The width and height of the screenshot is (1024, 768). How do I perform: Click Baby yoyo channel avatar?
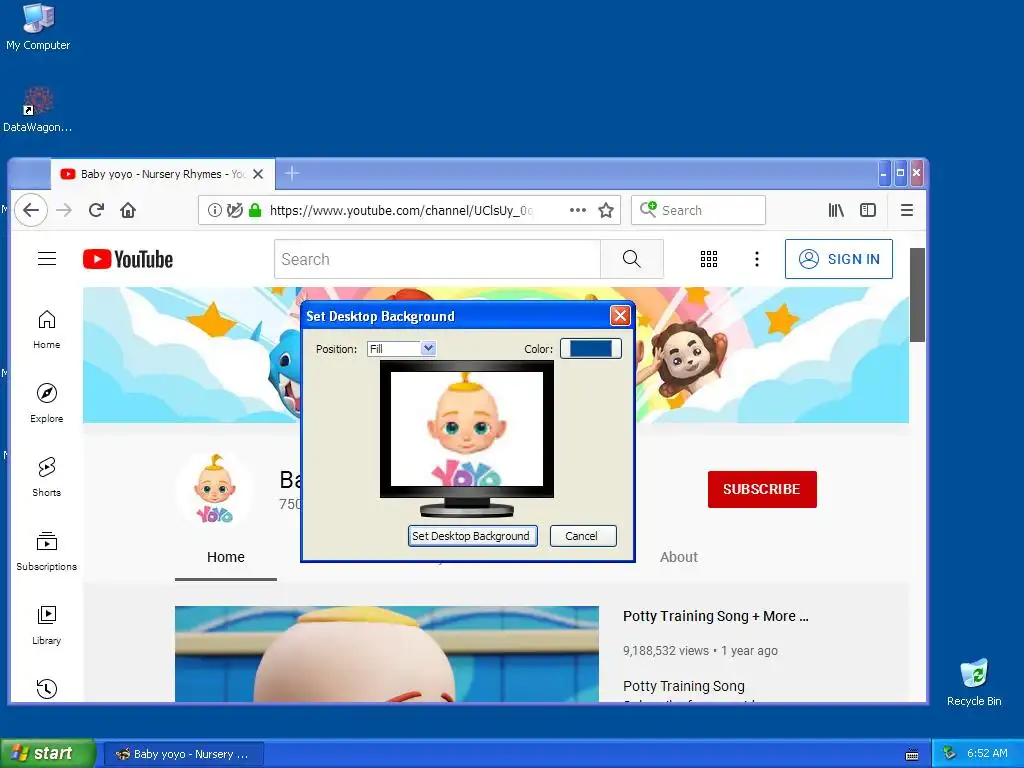coord(214,489)
